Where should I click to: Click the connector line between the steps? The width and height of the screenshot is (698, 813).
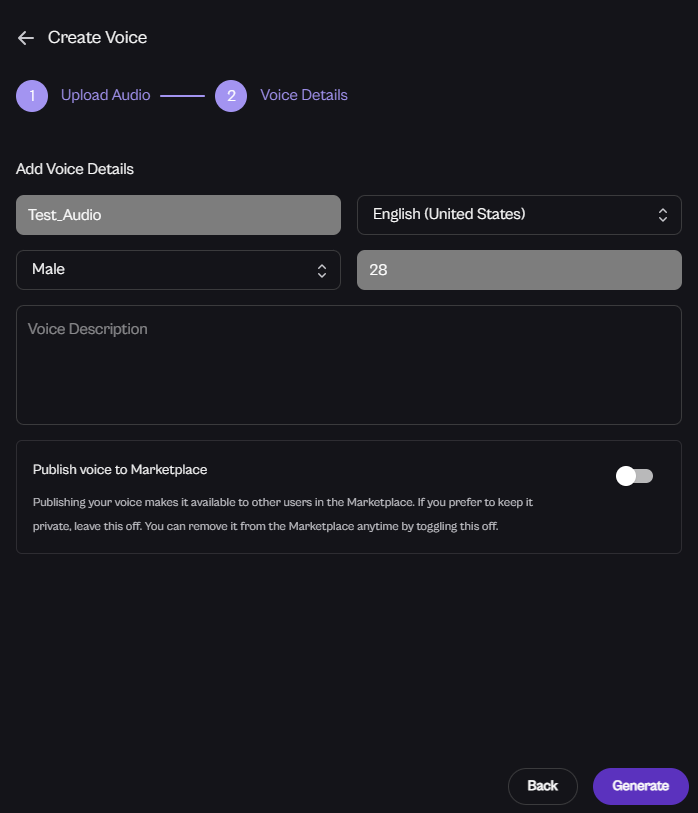[x=182, y=96]
